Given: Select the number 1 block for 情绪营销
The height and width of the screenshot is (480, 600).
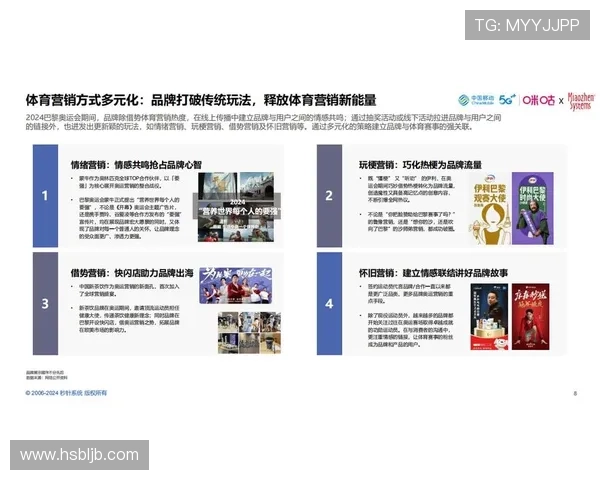Looking at the screenshot, I should pos(45,196).
